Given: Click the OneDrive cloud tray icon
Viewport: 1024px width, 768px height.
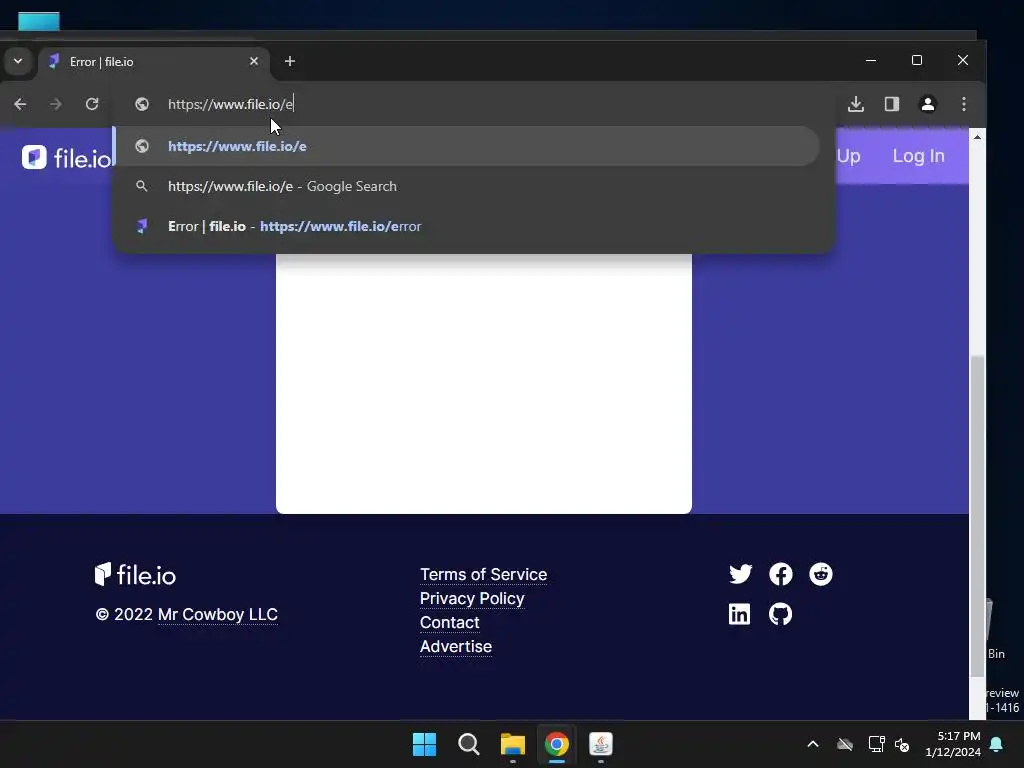Looking at the screenshot, I should pyautogui.click(x=845, y=744).
